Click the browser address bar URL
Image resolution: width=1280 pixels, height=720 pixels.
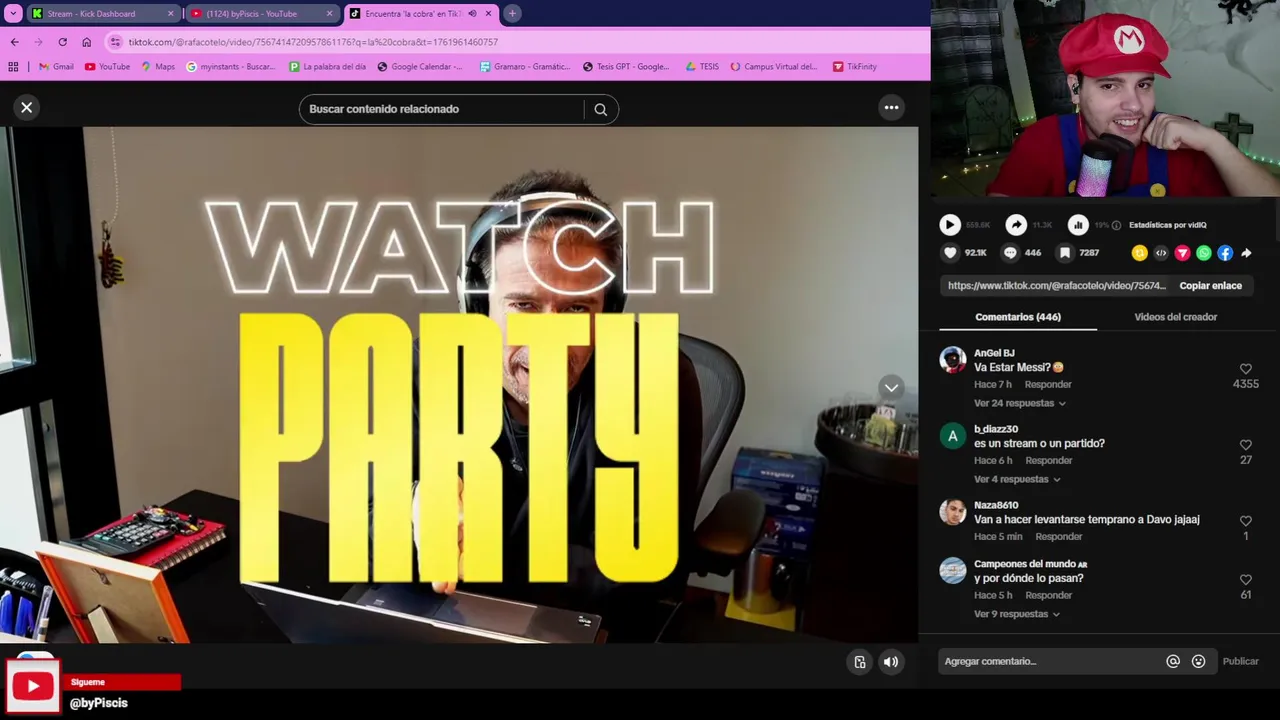pos(313,42)
